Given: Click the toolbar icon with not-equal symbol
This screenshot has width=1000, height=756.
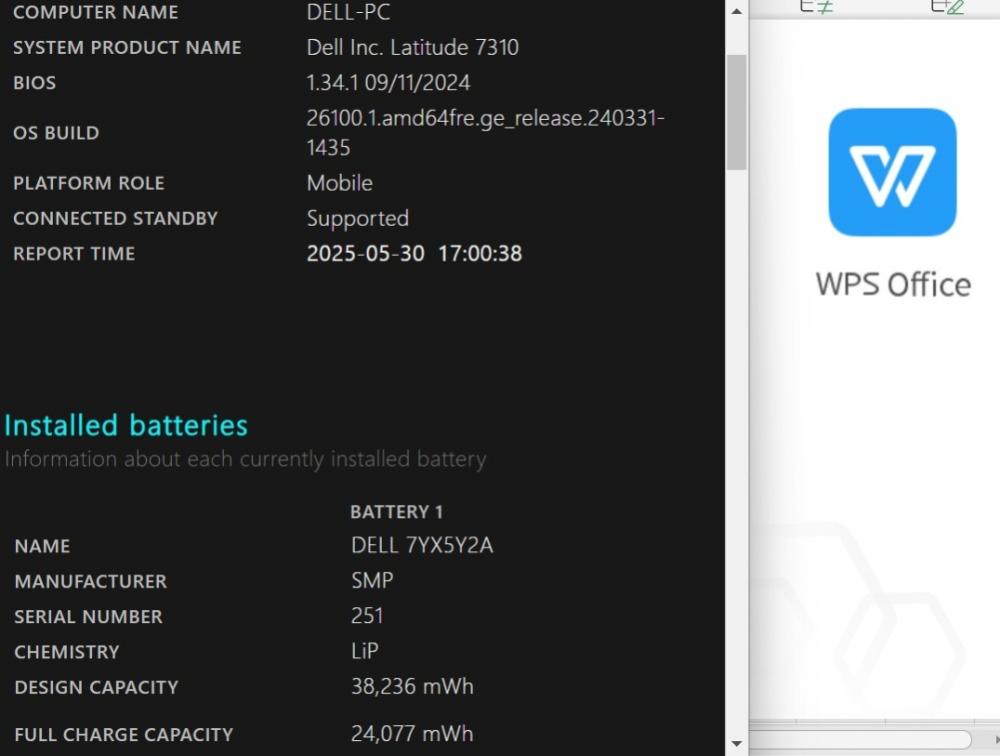Looking at the screenshot, I should [817, 6].
